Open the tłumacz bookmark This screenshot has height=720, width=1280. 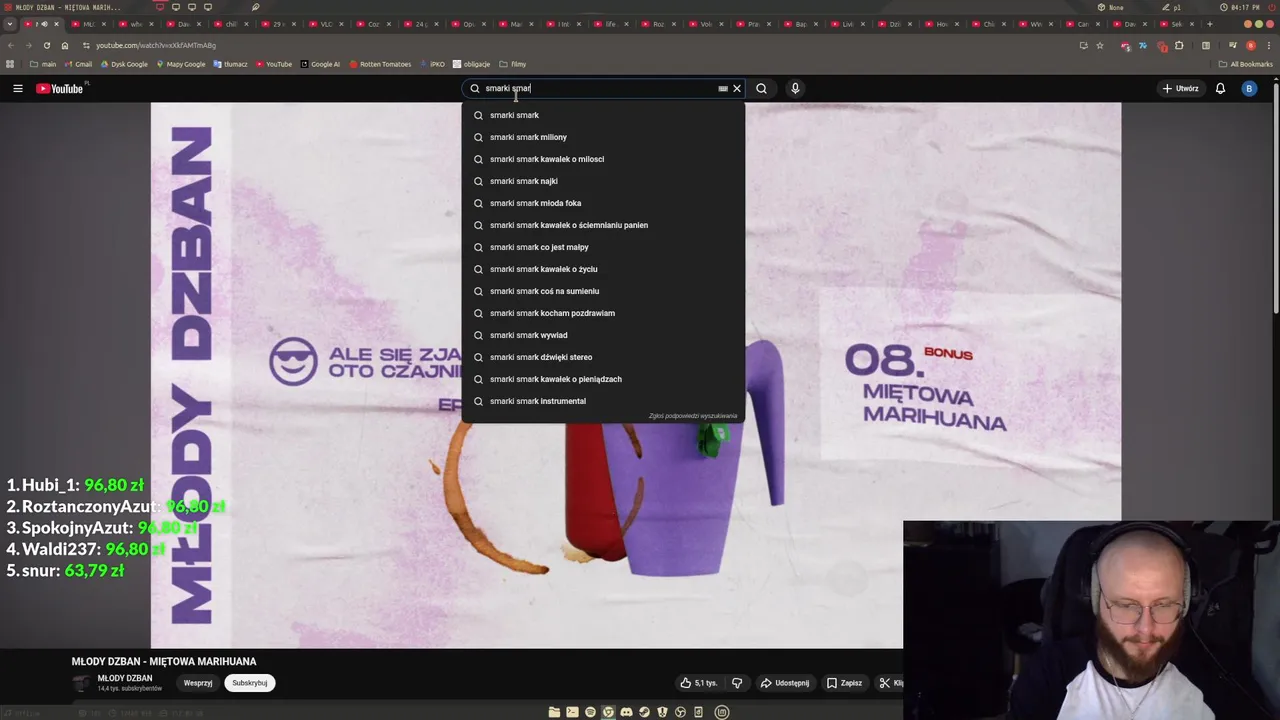click(x=230, y=64)
